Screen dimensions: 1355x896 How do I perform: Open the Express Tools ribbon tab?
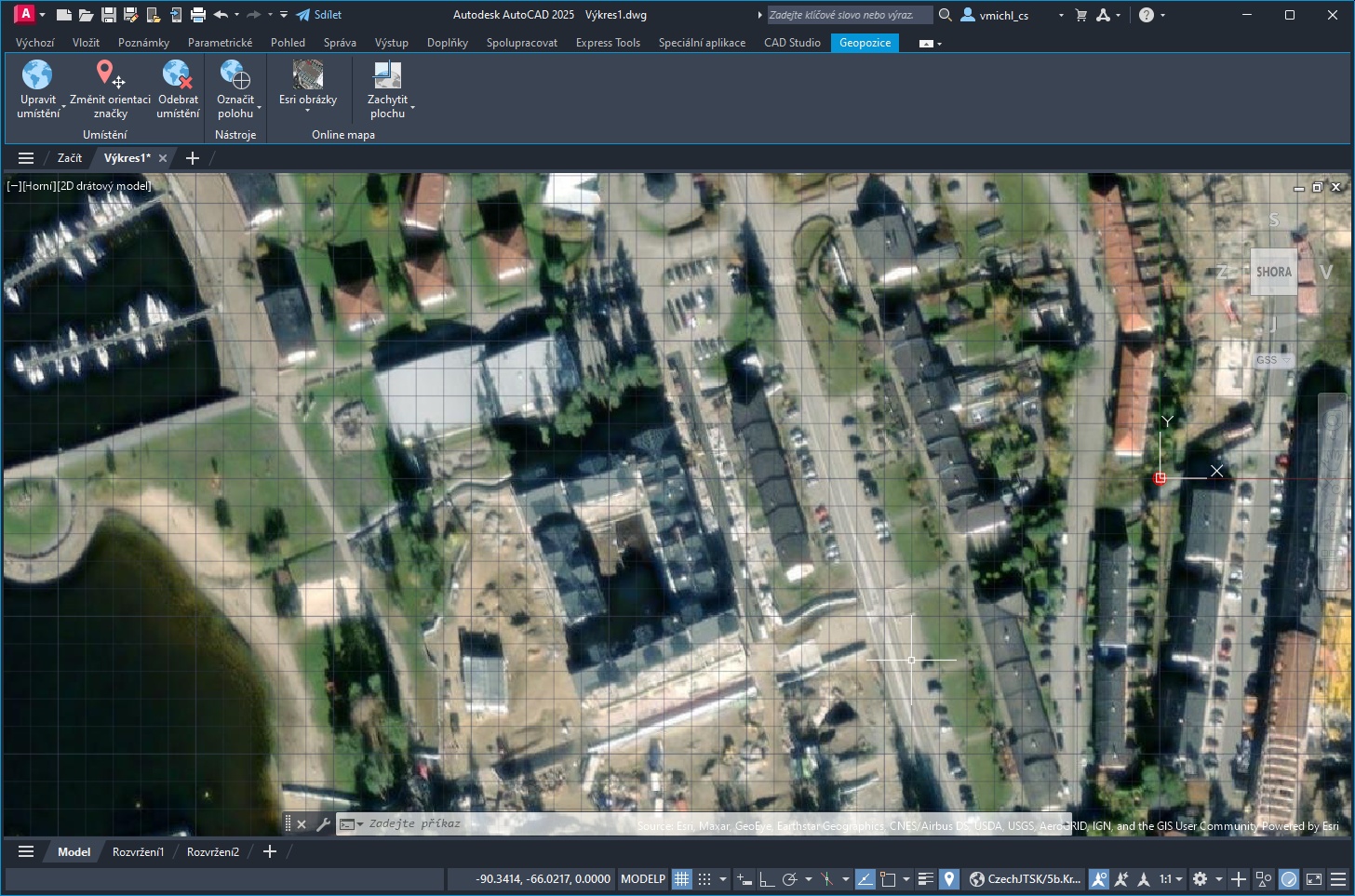pos(608,43)
